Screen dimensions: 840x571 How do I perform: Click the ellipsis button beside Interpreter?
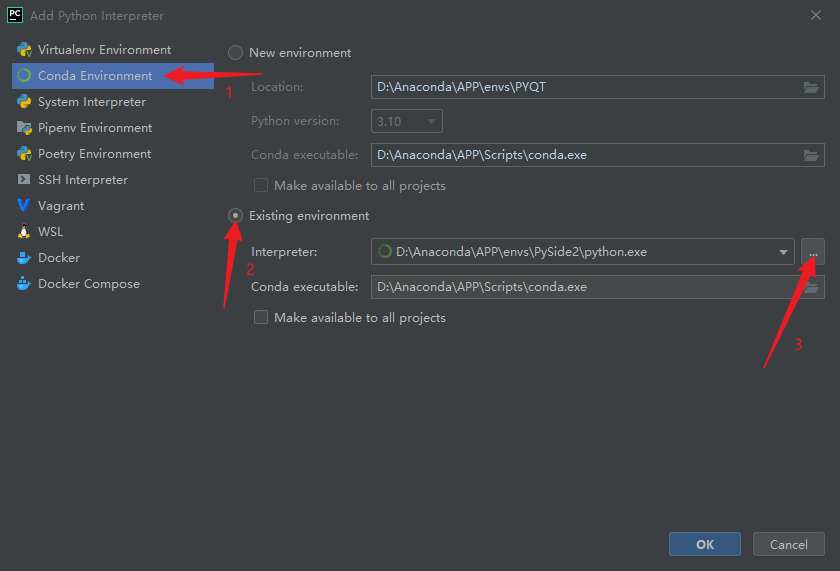(813, 252)
